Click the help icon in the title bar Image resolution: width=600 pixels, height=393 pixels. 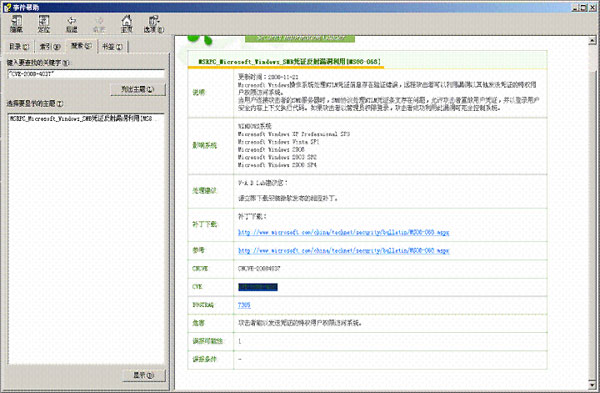[x=7, y=7]
